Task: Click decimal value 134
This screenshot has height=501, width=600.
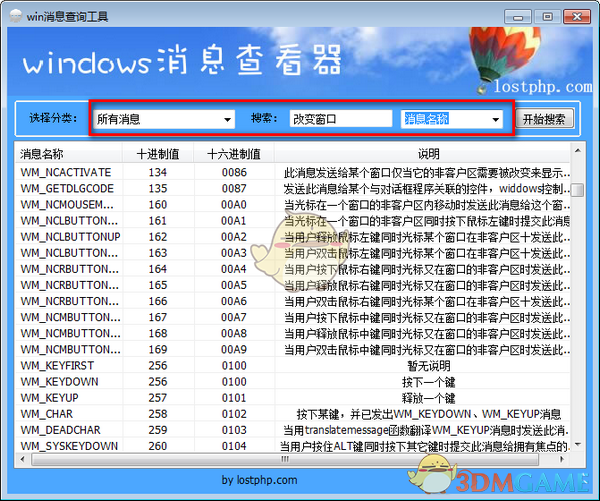Action: 158,172
